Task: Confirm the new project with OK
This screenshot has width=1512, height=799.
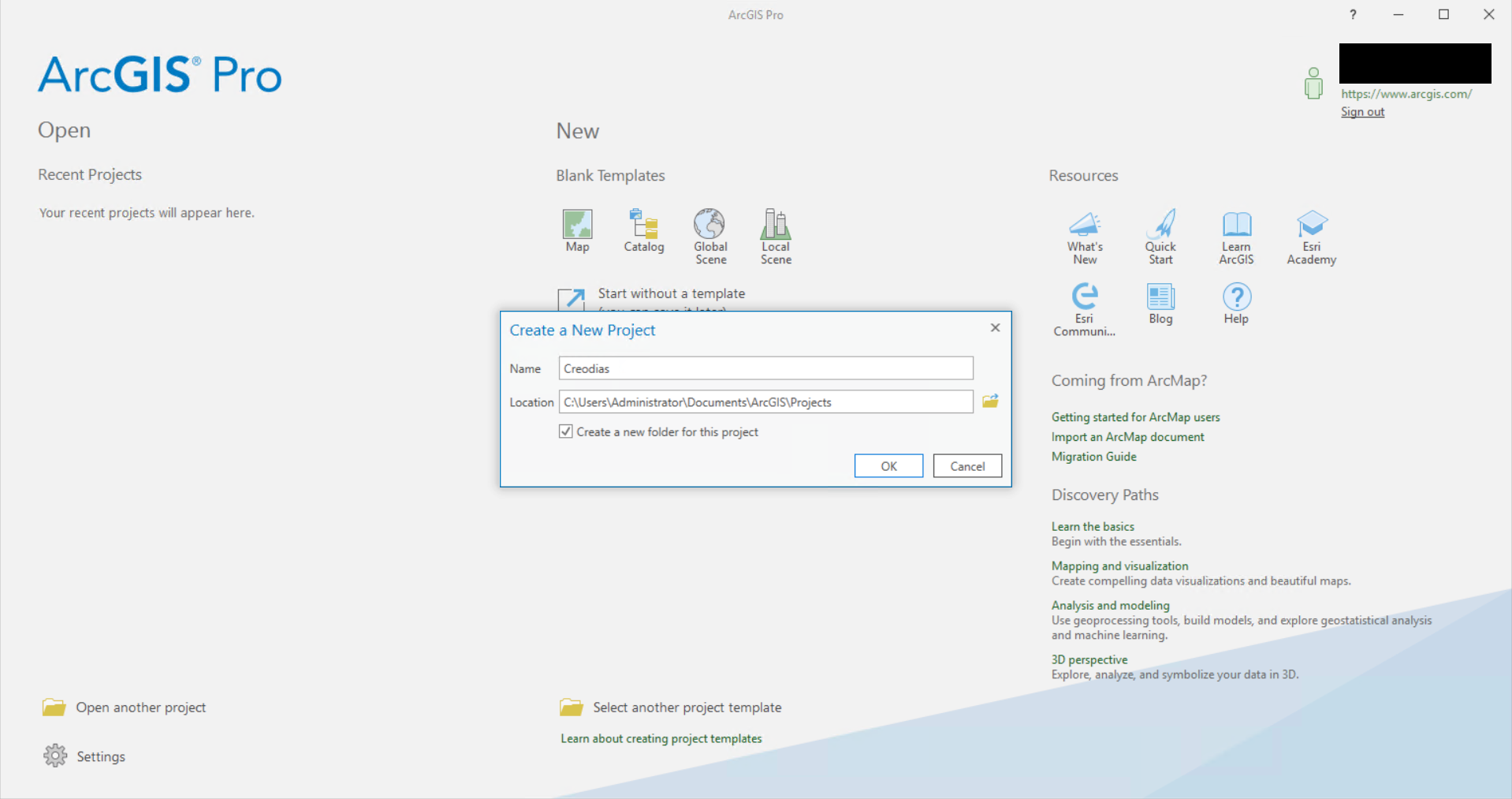Action: (888, 465)
